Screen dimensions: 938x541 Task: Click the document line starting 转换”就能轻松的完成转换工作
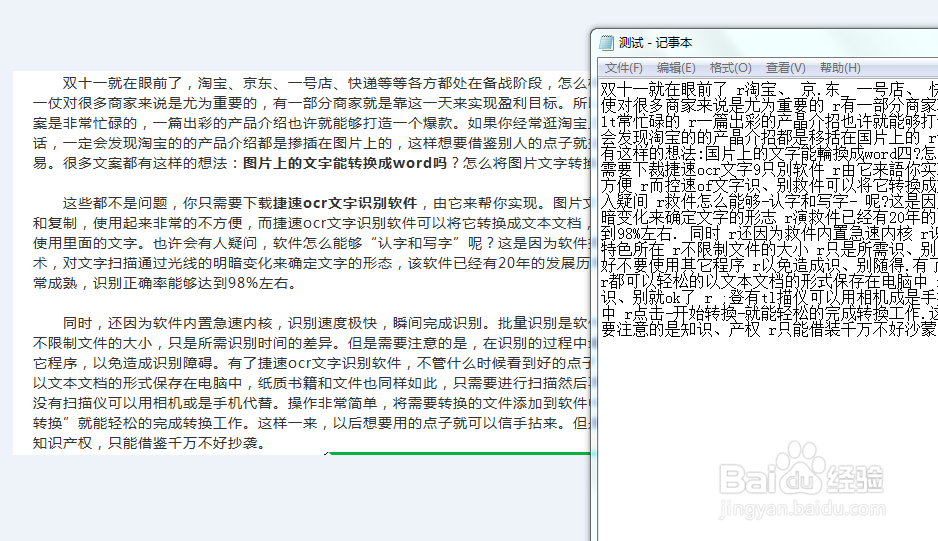point(312,423)
